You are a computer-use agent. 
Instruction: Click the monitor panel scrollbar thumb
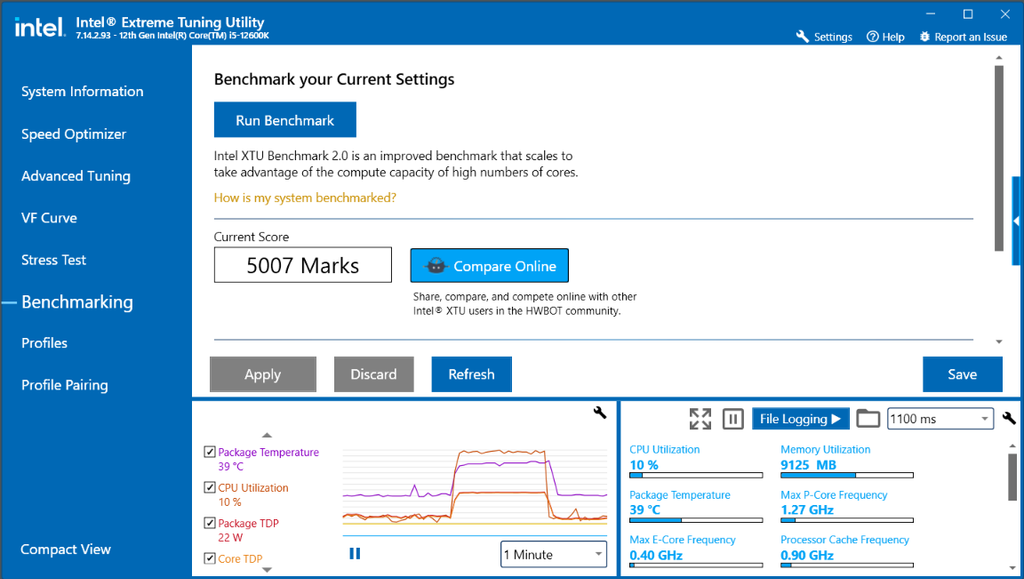1013,477
